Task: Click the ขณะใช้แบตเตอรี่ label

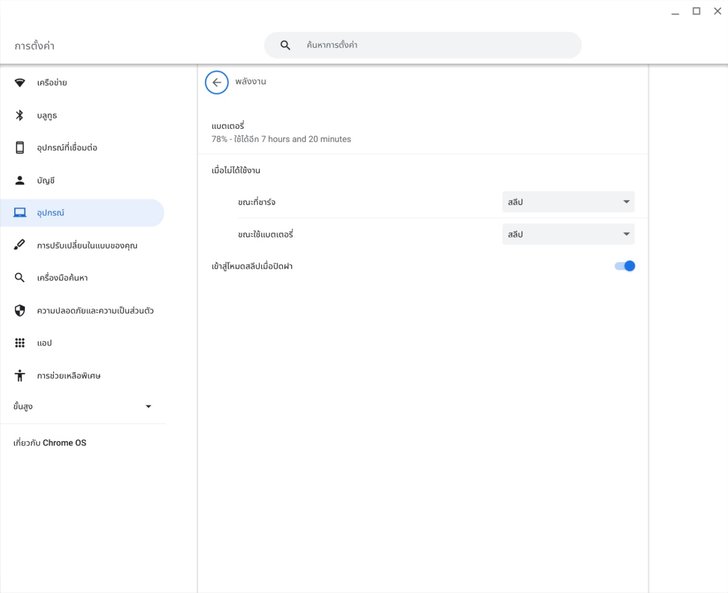Action: pyautogui.click(x=265, y=234)
